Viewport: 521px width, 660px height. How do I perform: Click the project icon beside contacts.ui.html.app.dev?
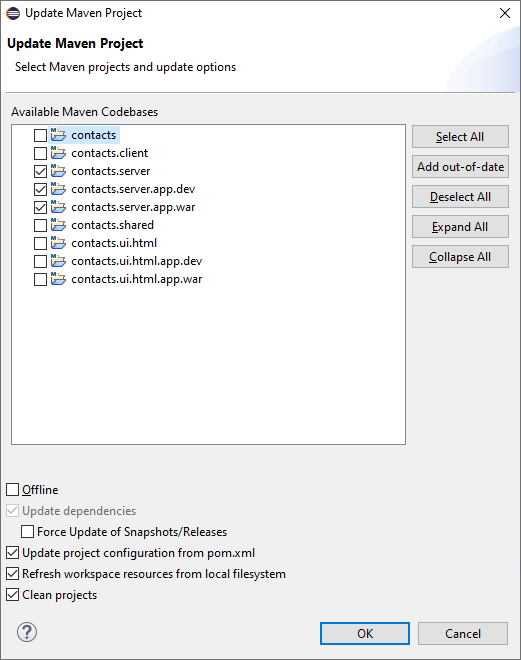point(58,261)
